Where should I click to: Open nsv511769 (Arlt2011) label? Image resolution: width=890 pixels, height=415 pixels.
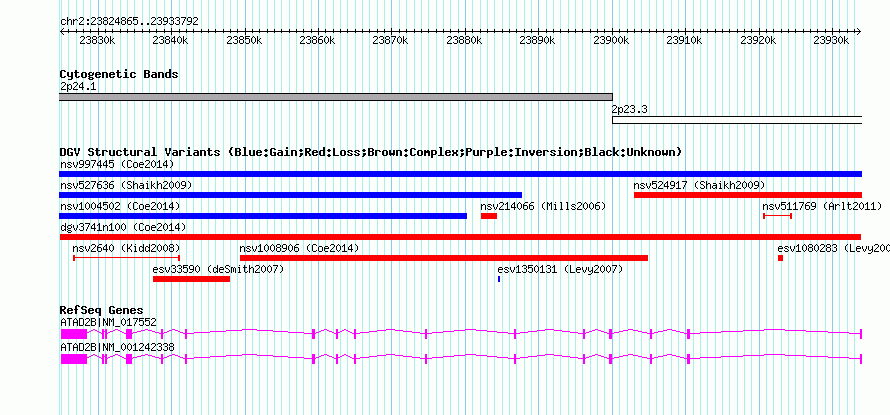822,207
